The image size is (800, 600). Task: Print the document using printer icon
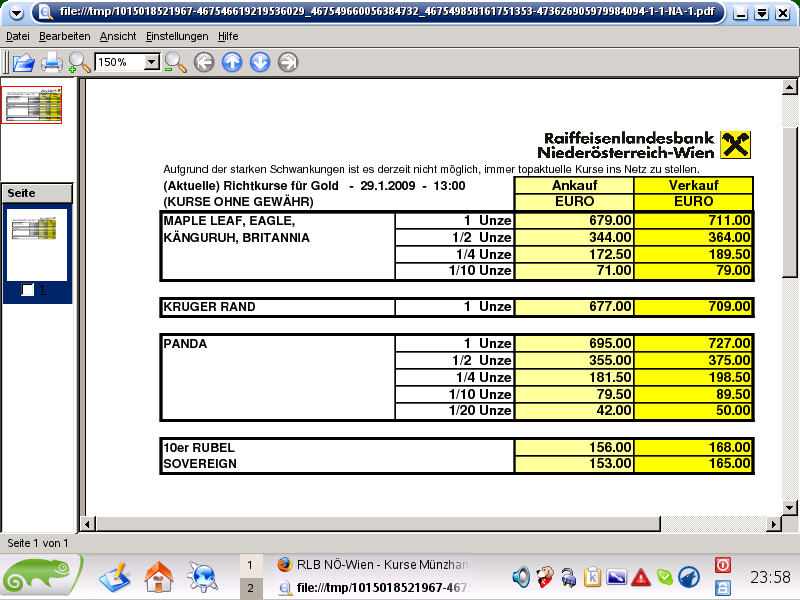(x=52, y=63)
